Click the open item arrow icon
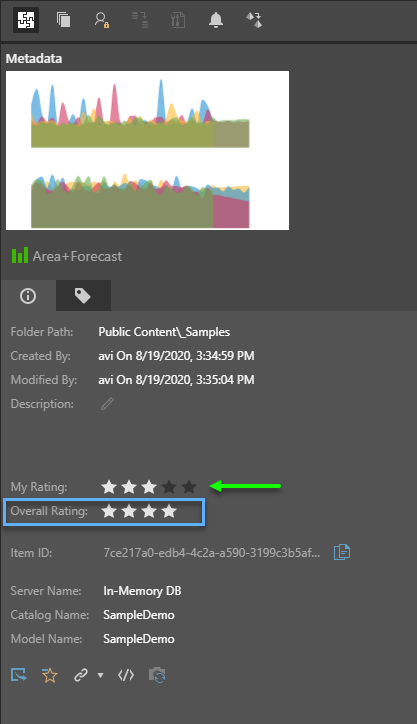Viewport: 417px width, 724px height. [19, 675]
